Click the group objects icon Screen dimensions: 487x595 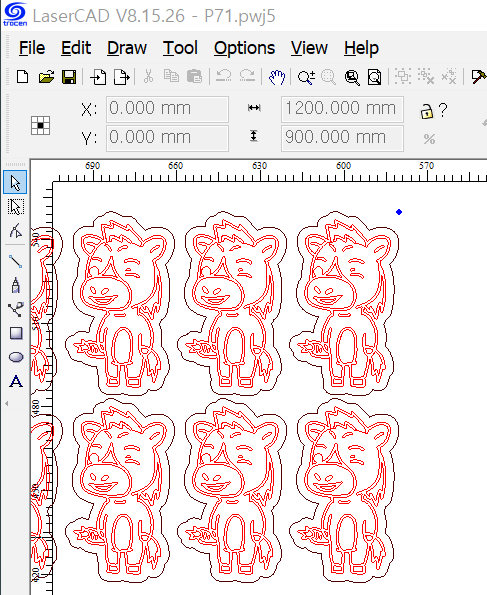[403, 76]
